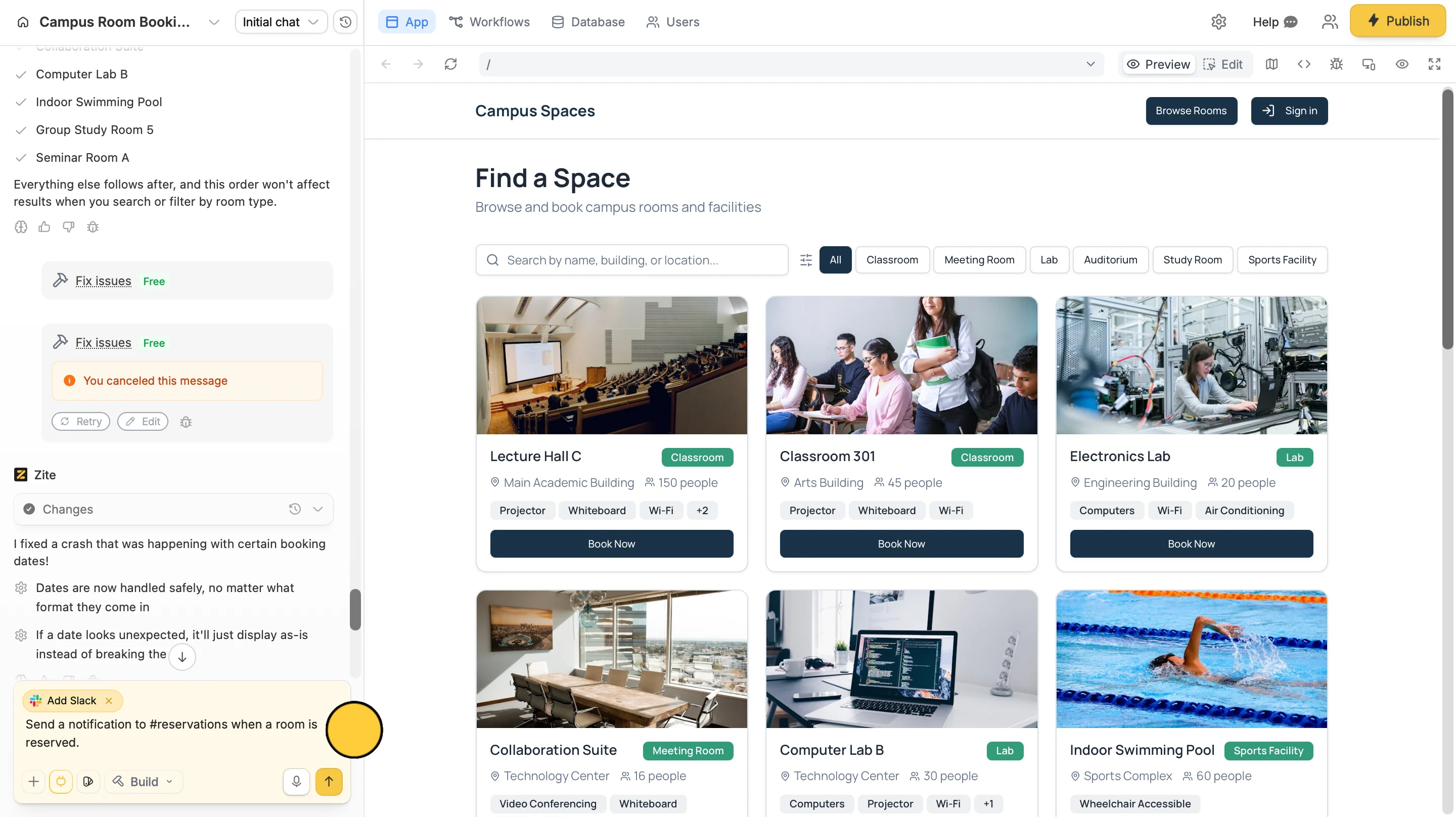Image resolution: width=1456 pixels, height=817 pixels.
Task: Open integrations plug icon in composer
Action: coord(61,782)
